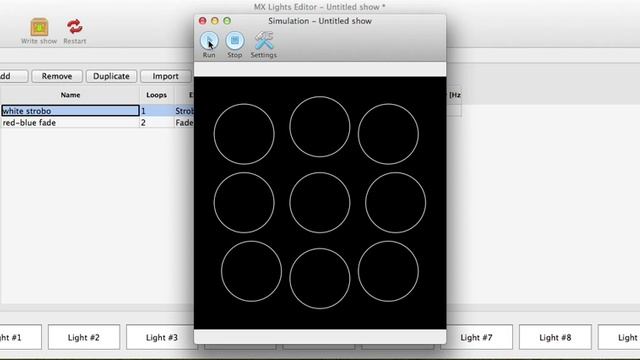Click the bottom-right simulated light circle
Screen dimensions: 640x360
(x=388, y=271)
